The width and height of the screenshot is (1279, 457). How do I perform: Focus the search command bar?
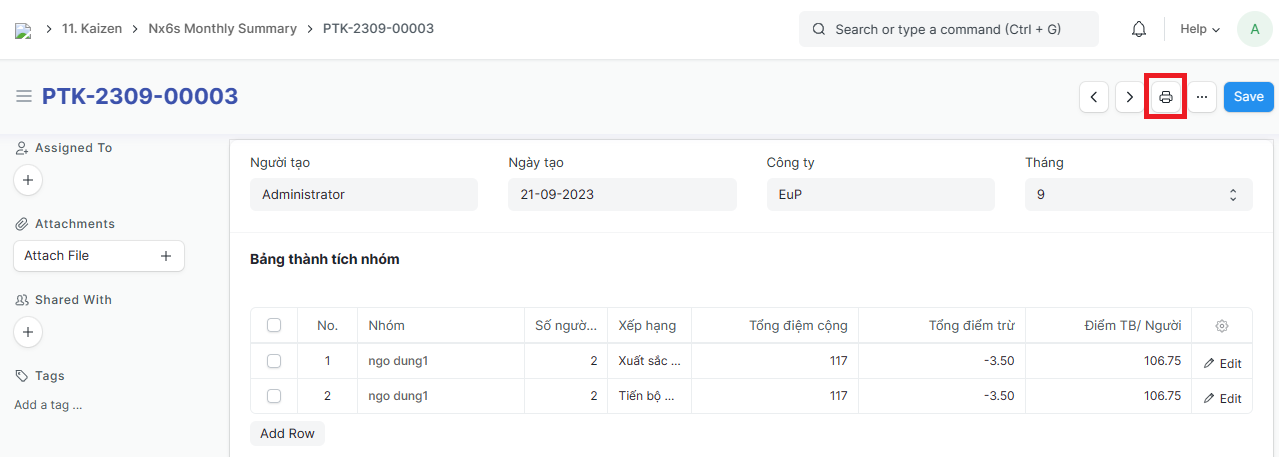[x=948, y=29]
